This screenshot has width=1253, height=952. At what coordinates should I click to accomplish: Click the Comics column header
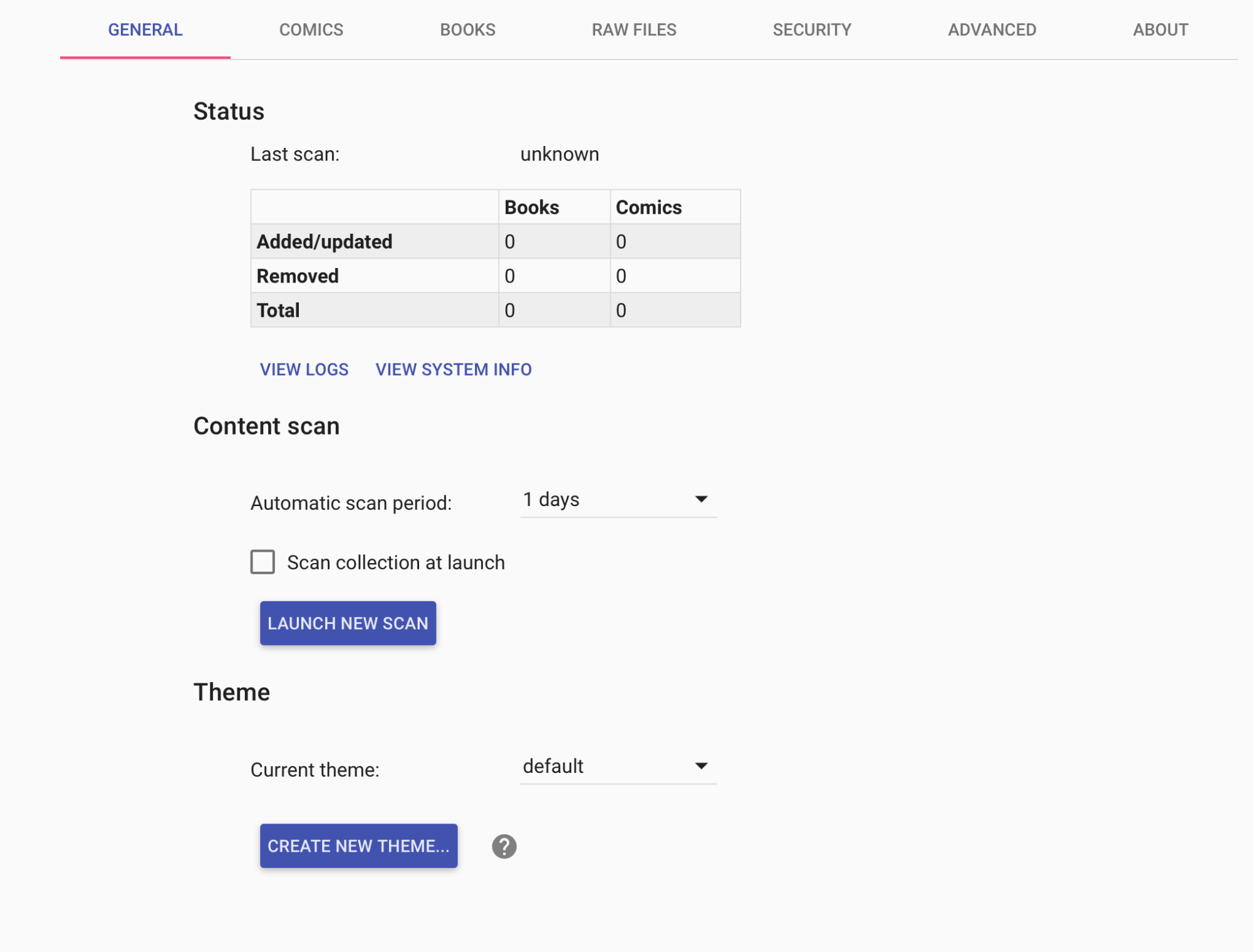coord(648,207)
